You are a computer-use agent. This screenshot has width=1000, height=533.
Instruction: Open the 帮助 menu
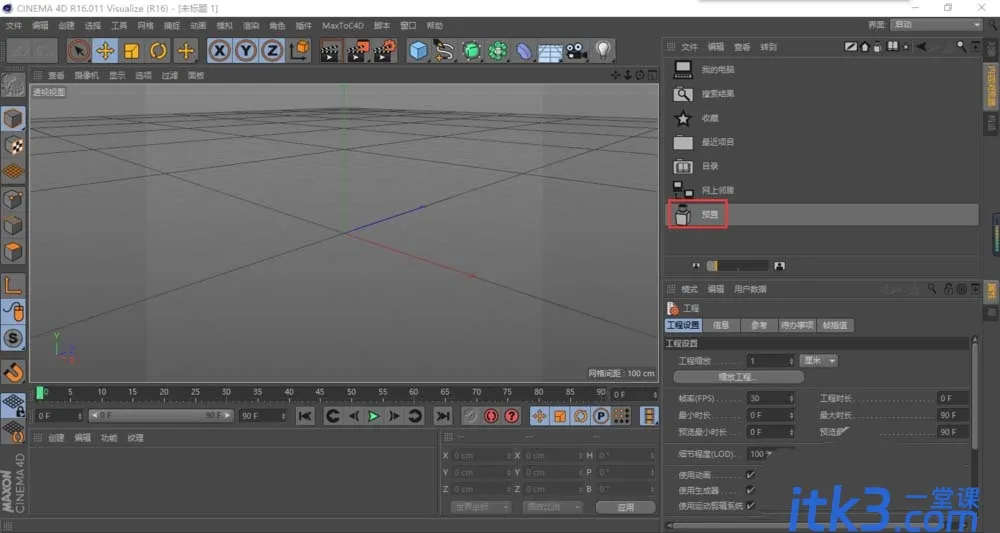pos(434,26)
